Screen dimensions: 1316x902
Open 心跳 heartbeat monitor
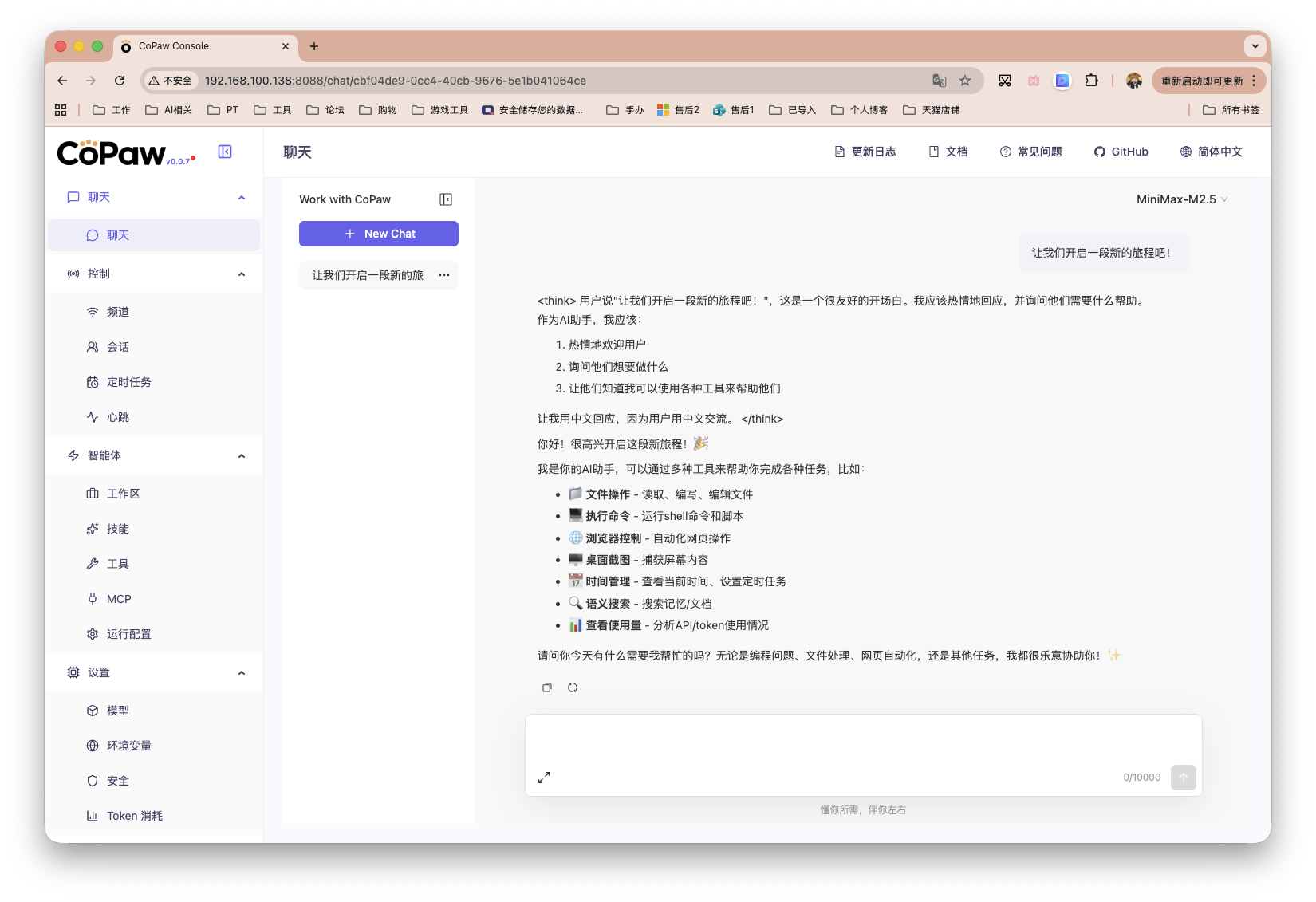pos(118,416)
